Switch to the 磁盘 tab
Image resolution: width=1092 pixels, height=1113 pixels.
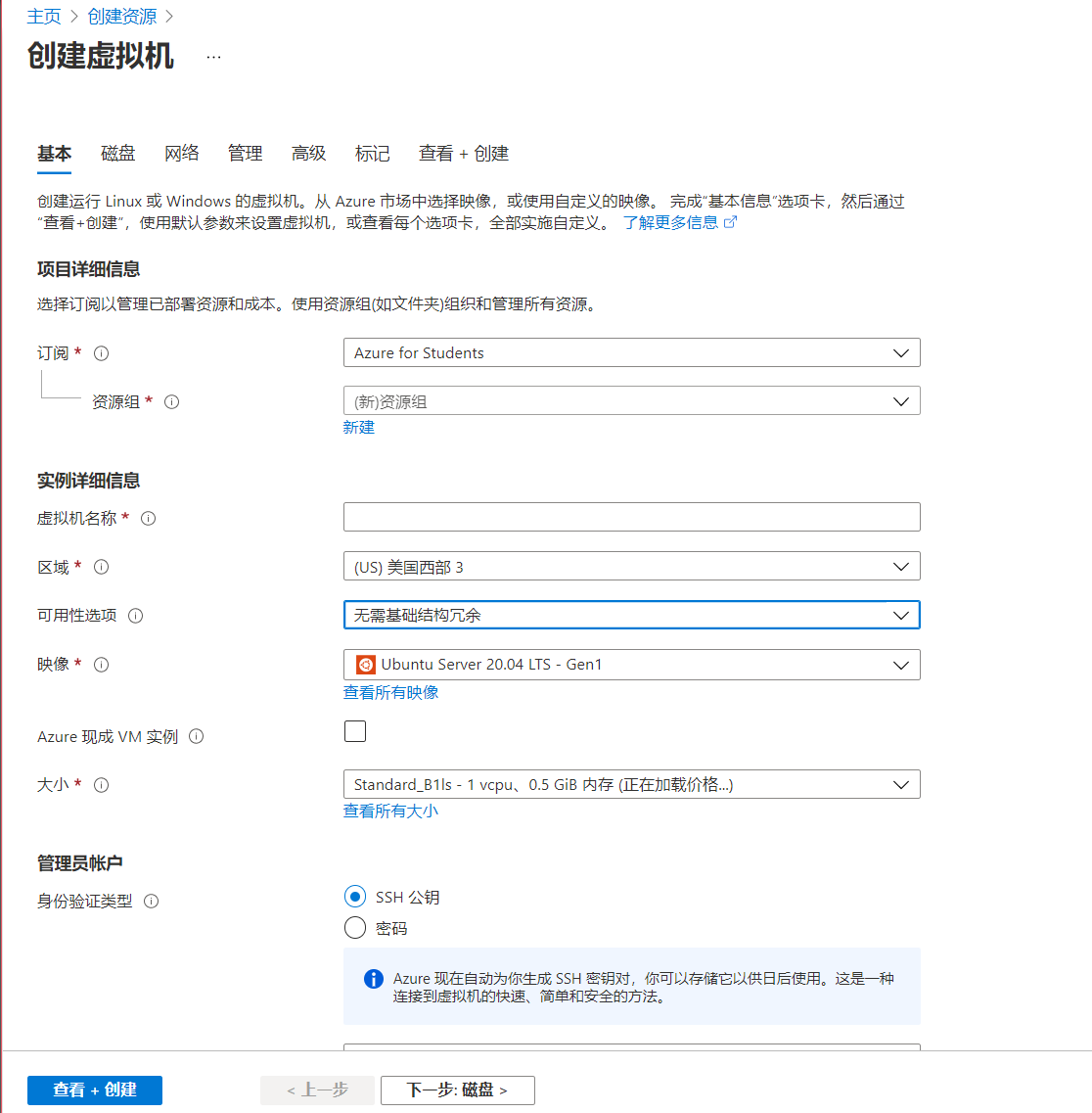coord(117,154)
